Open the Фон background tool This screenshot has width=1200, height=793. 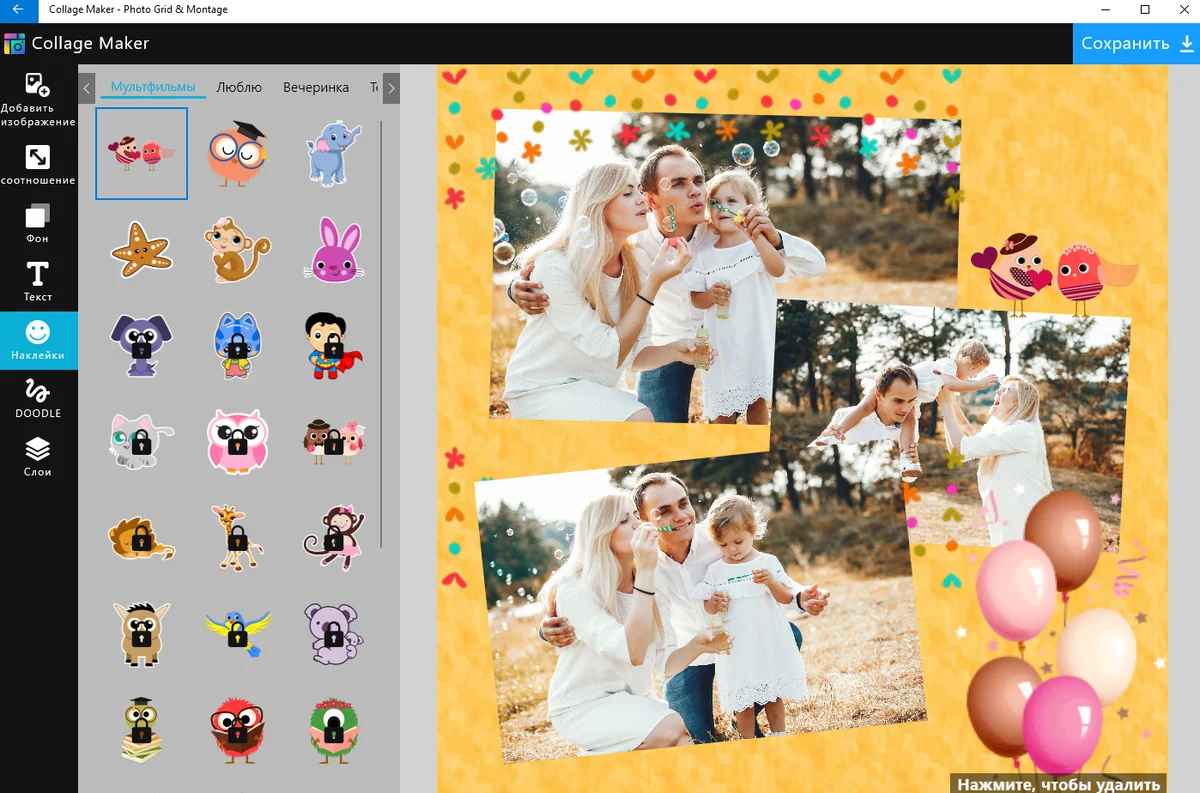coord(38,223)
